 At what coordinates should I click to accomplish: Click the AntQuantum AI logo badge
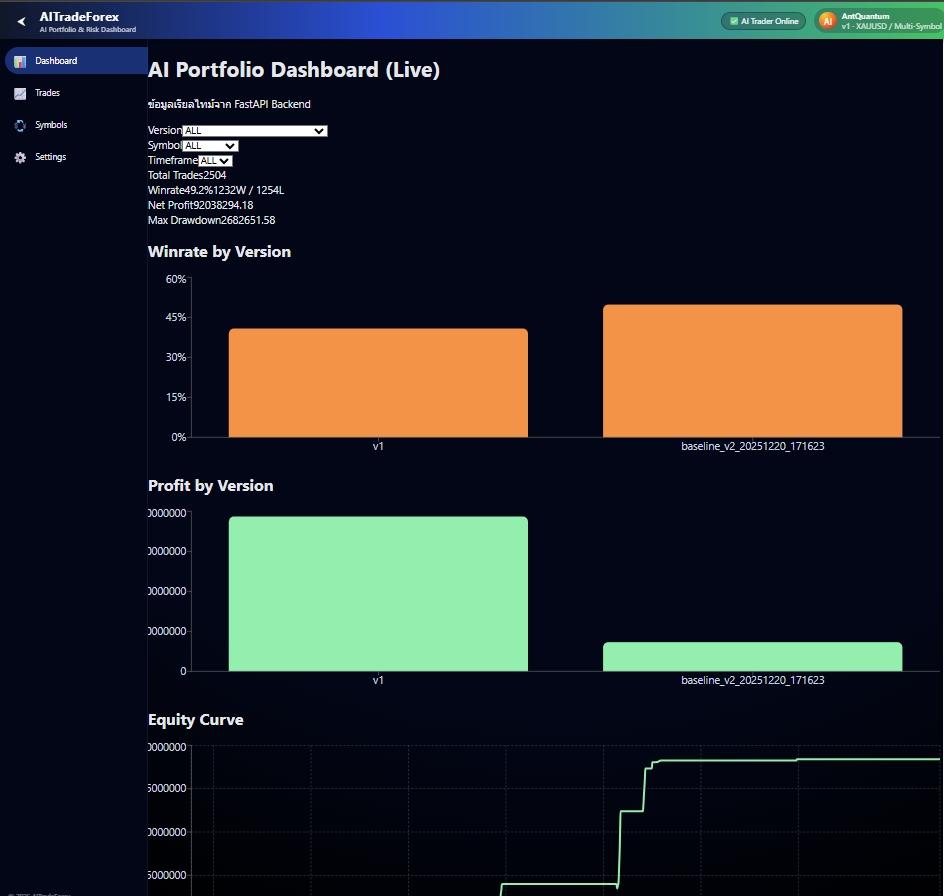point(826,20)
